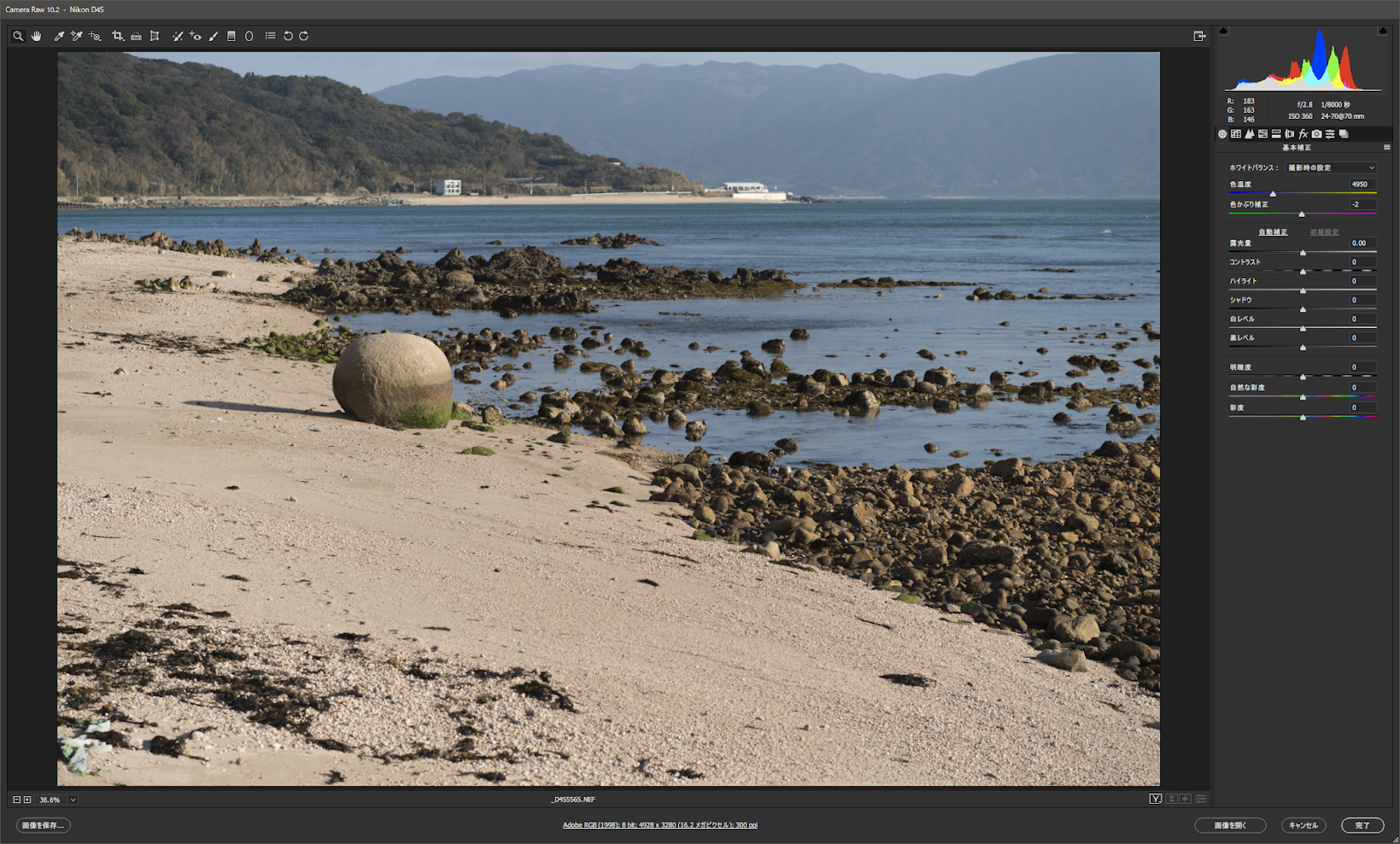This screenshot has height=844, width=1400.
Task: Select the Adjustment Brush tool
Action: click(x=213, y=36)
